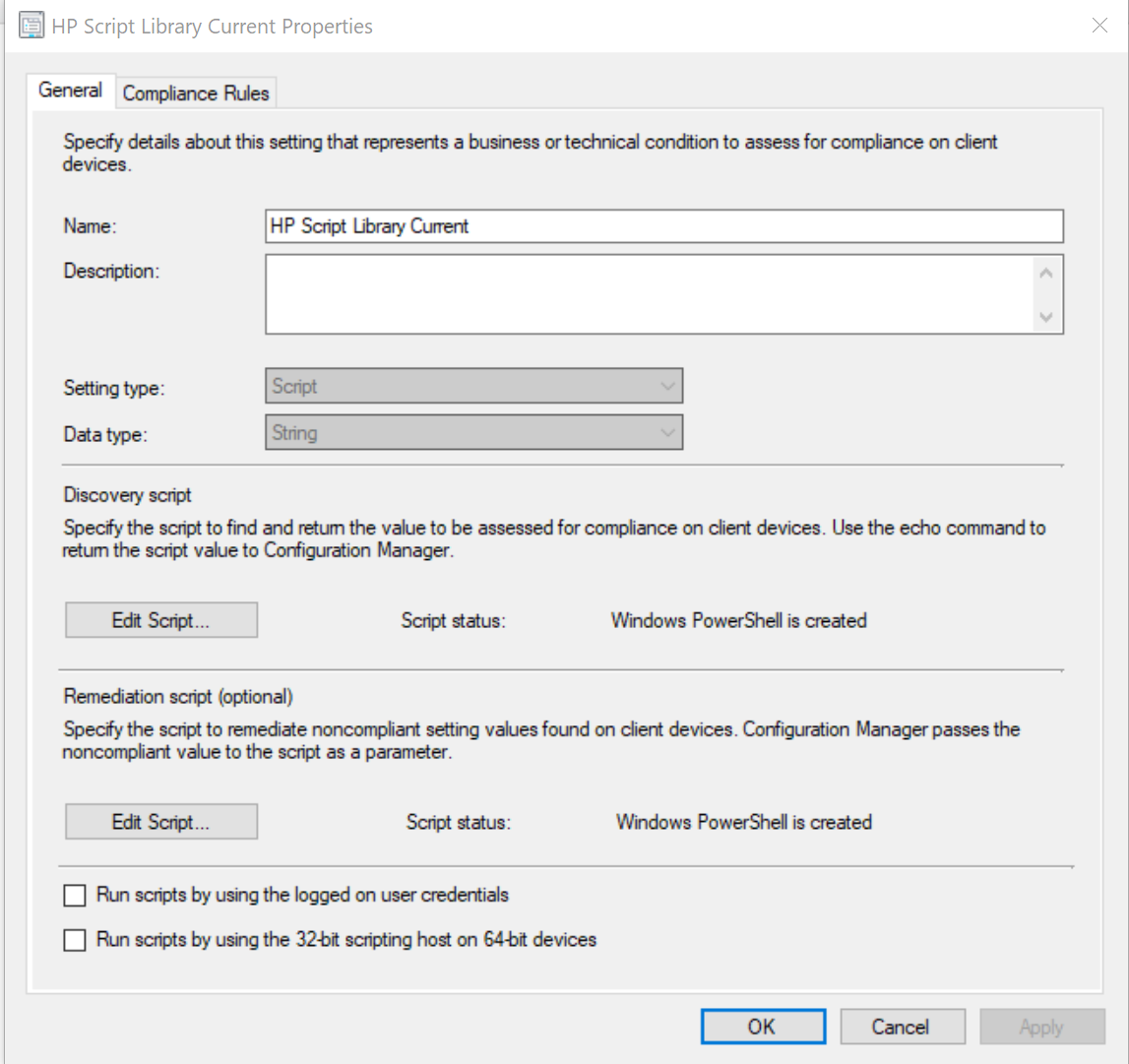Switch to the Compliance Rules tab
The width and height of the screenshot is (1129, 1064).
click(x=195, y=92)
